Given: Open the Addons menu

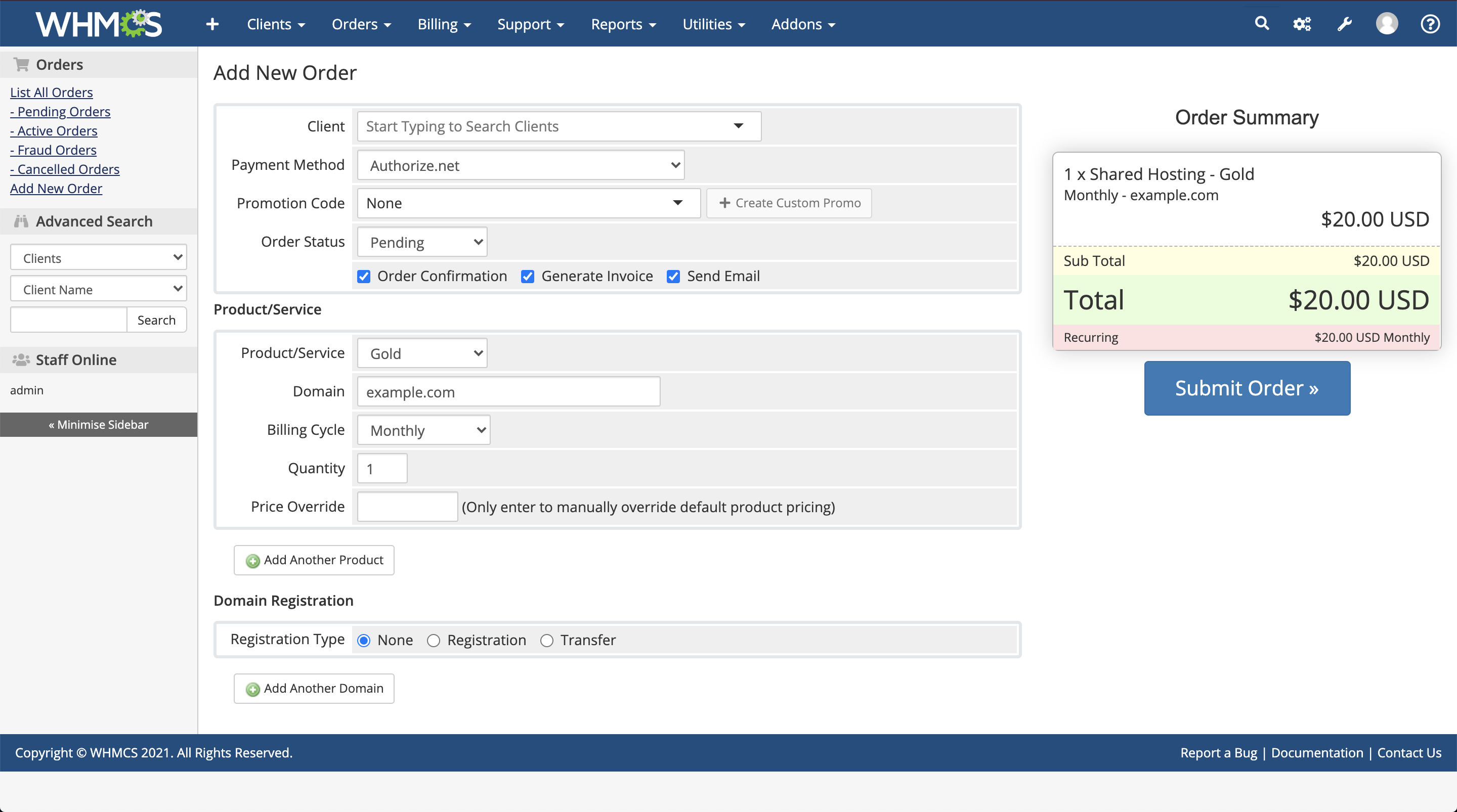Looking at the screenshot, I should (803, 24).
